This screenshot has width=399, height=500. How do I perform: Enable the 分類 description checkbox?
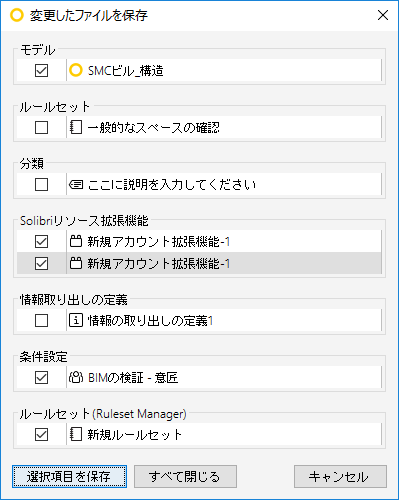click(41, 184)
